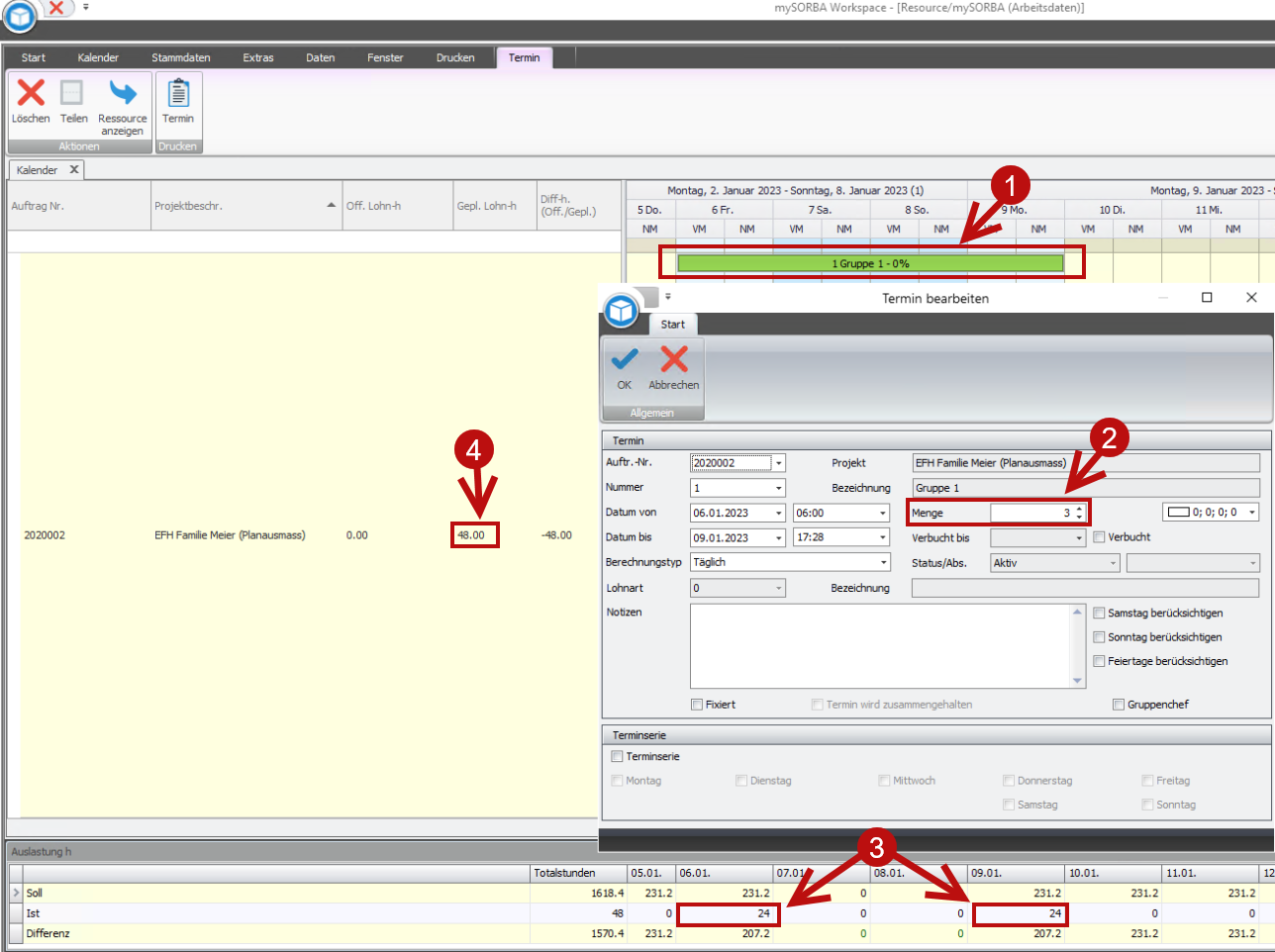Click the Termin print clipboard icon
This screenshot has height=952, width=1275.
(178, 93)
